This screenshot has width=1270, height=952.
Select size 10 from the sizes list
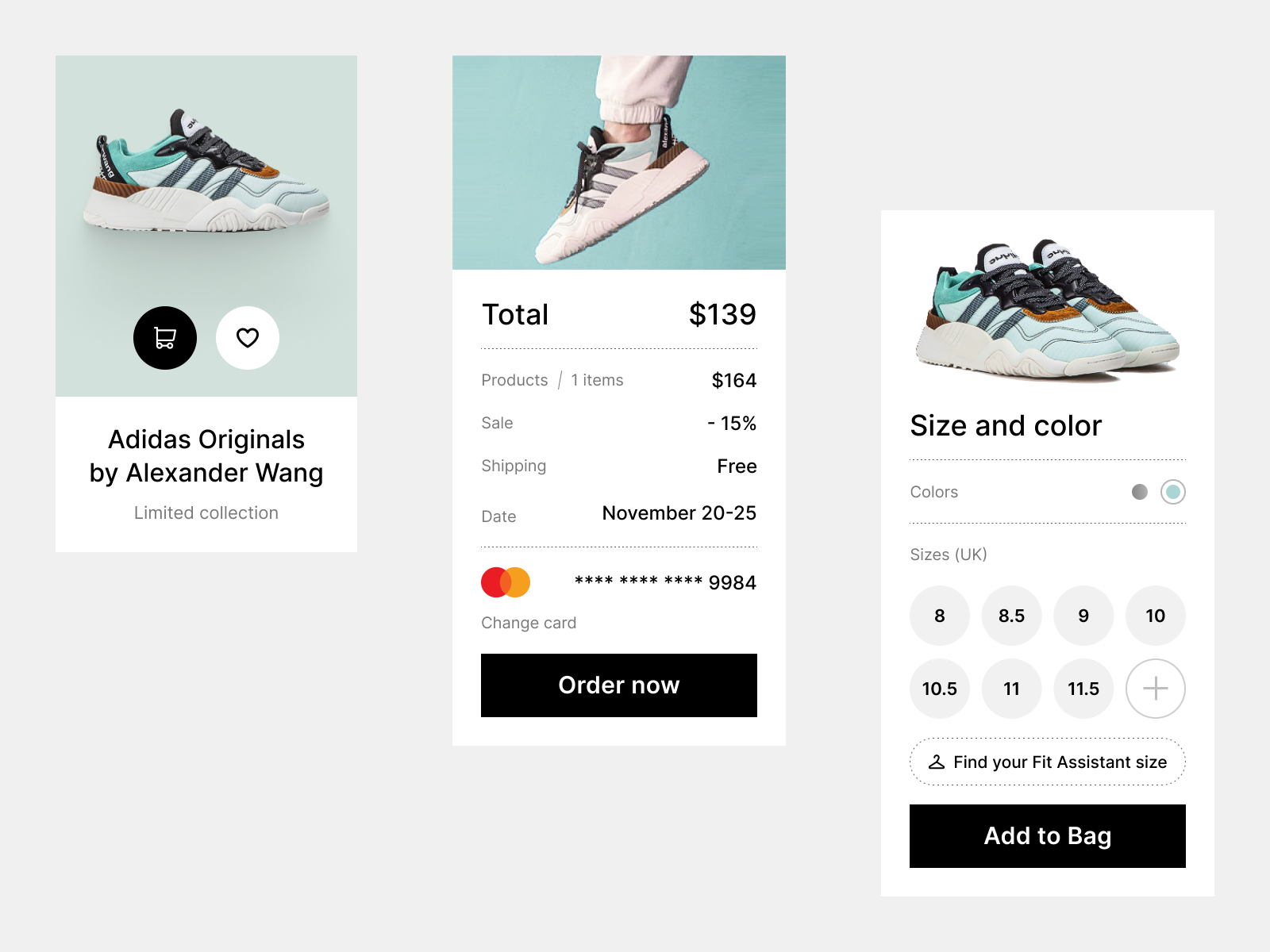point(1155,616)
